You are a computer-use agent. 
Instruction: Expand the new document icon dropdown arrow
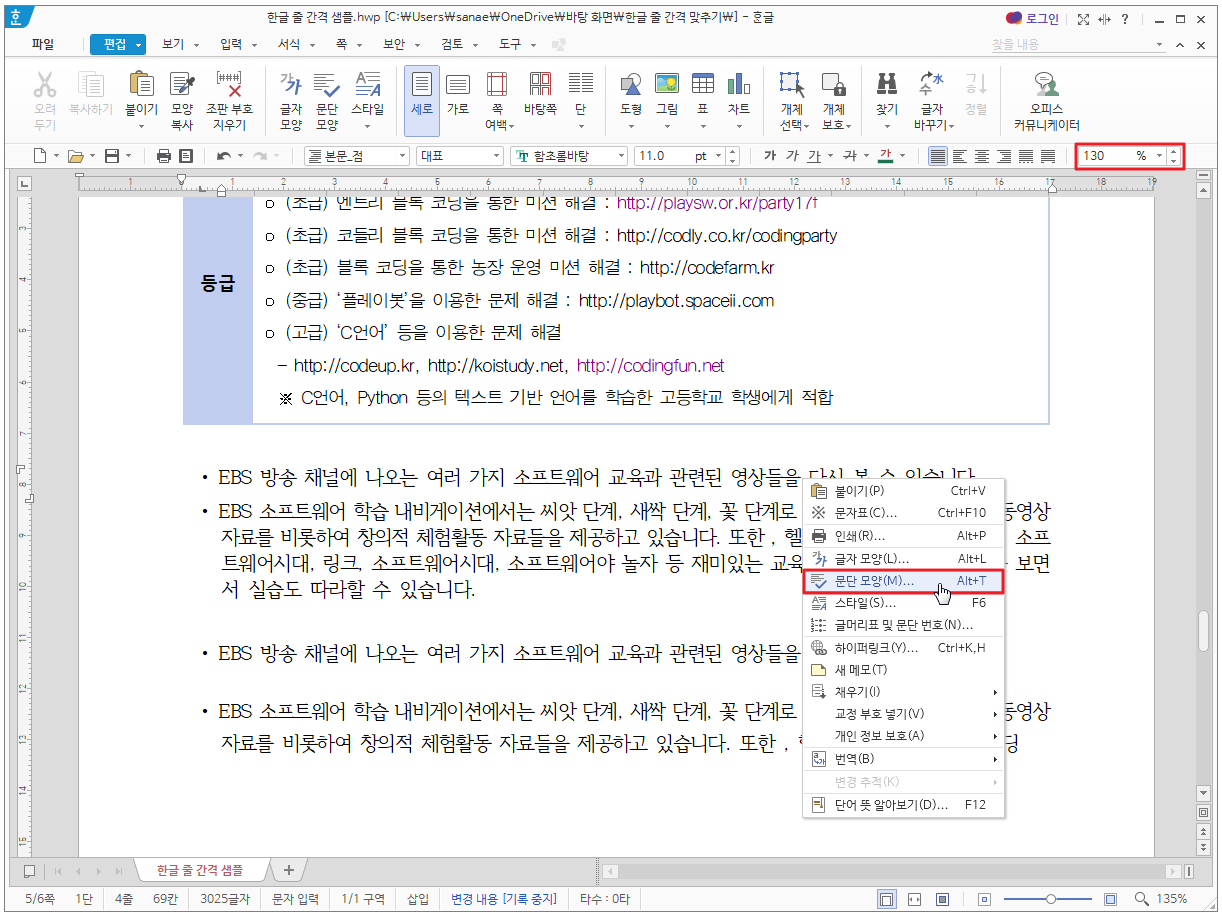[x=55, y=156]
